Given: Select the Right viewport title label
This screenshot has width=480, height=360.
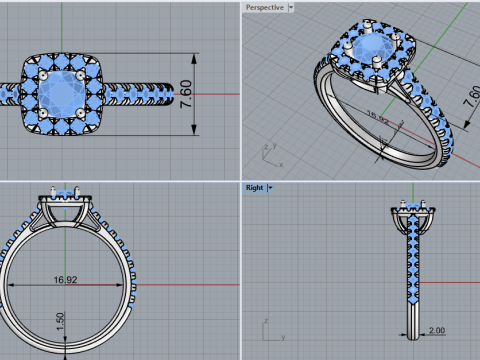Looking at the screenshot, I should pos(254,188).
